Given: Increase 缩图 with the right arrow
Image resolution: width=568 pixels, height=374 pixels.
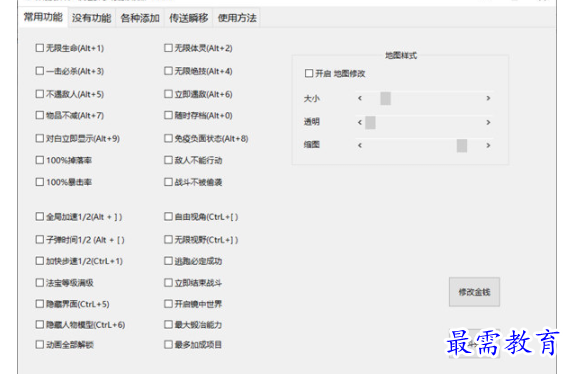Looking at the screenshot, I should (x=488, y=145).
